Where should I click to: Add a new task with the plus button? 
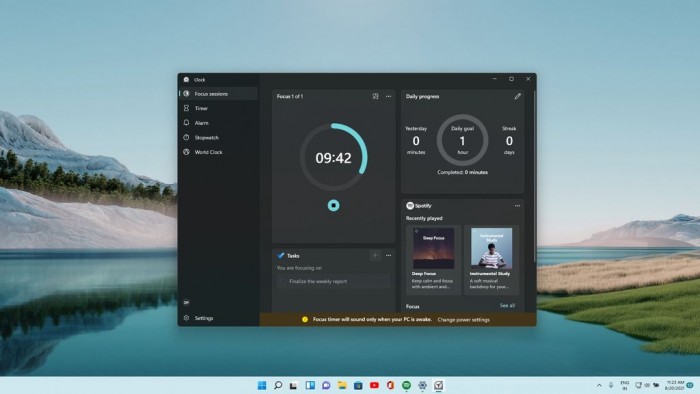point(375,255)
